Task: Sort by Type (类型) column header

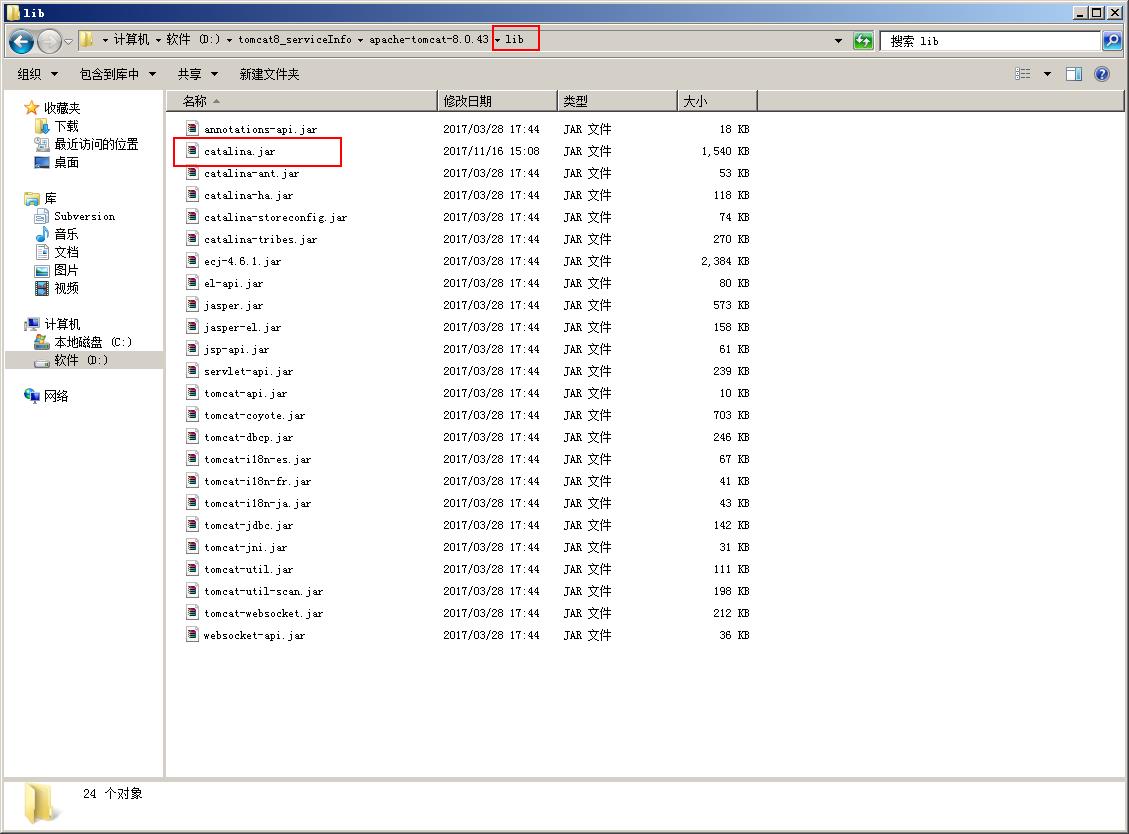Action: [x=618, y=101]
